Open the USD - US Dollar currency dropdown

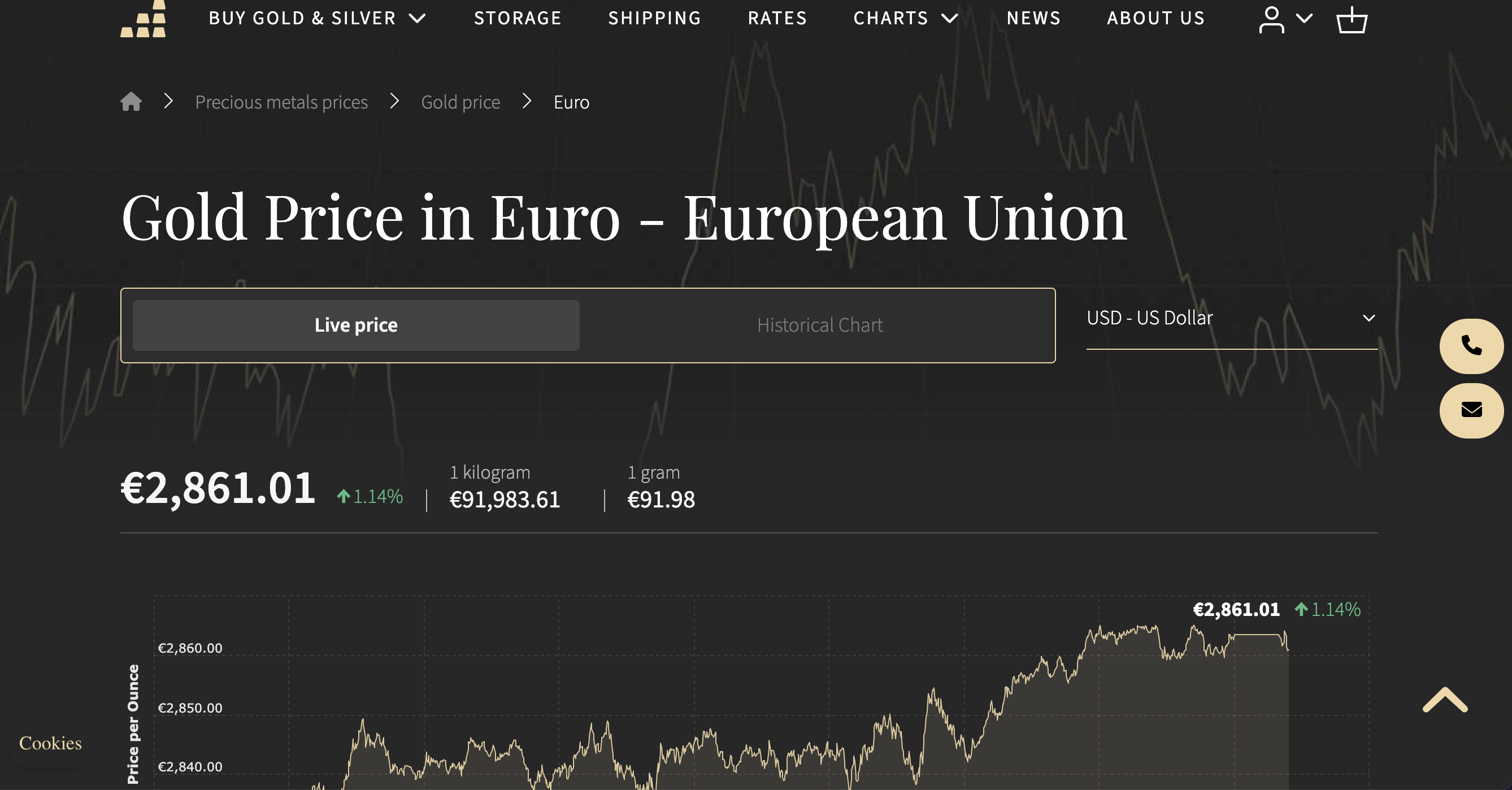[1231, 318]
